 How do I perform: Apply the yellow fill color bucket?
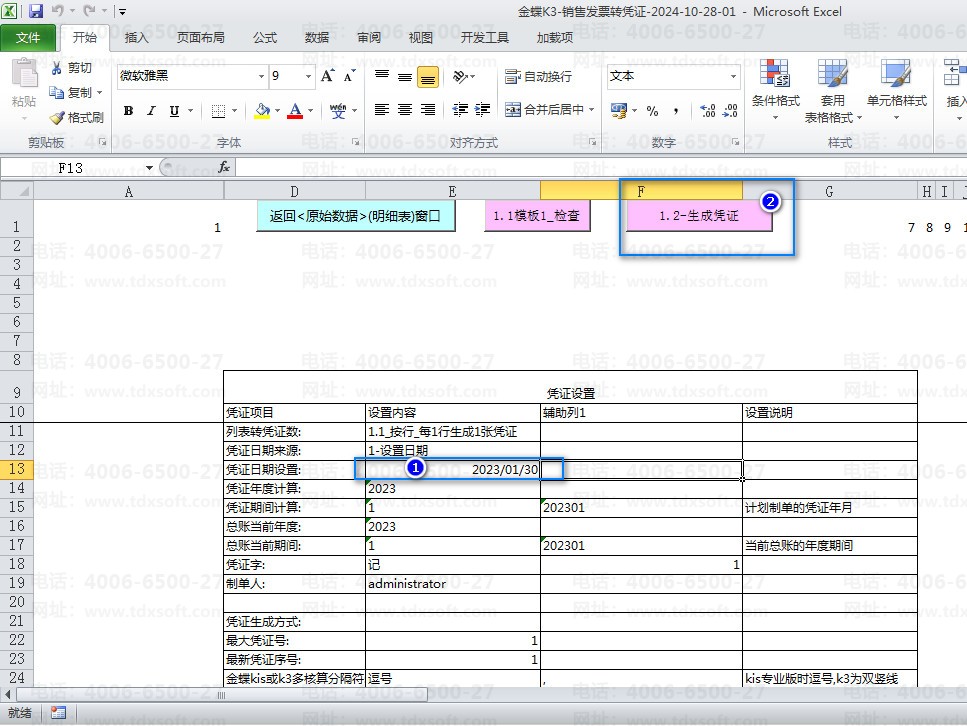click(x=262, y=110)
